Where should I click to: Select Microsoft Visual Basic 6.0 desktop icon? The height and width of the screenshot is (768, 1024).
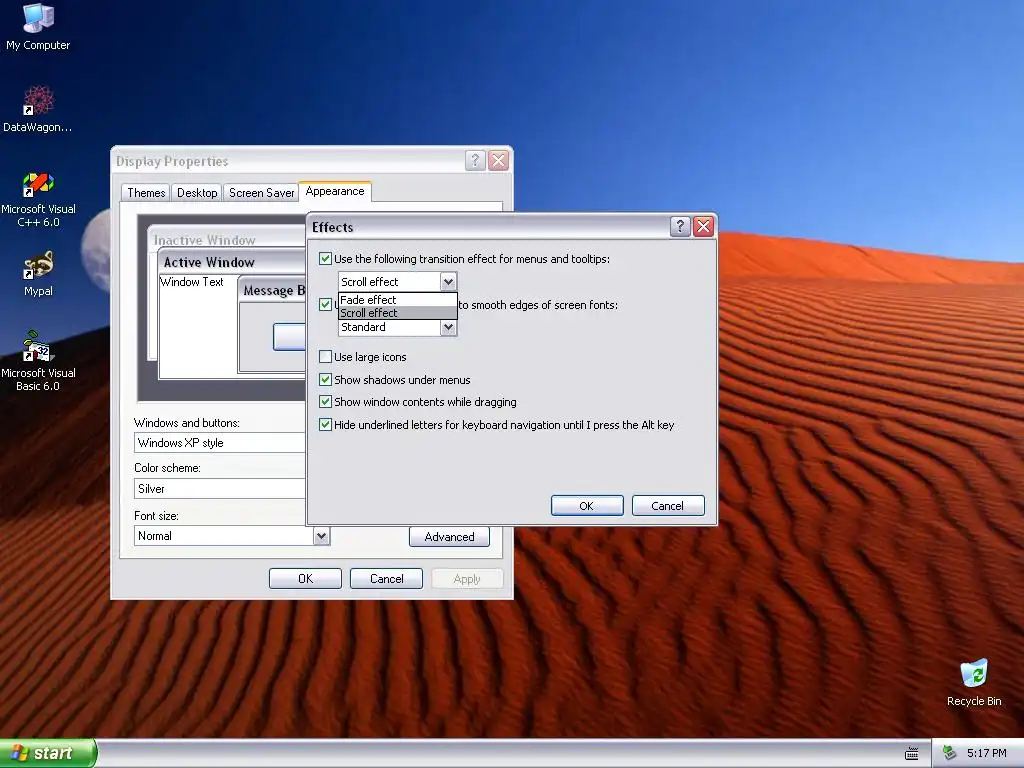coord(38,361)
